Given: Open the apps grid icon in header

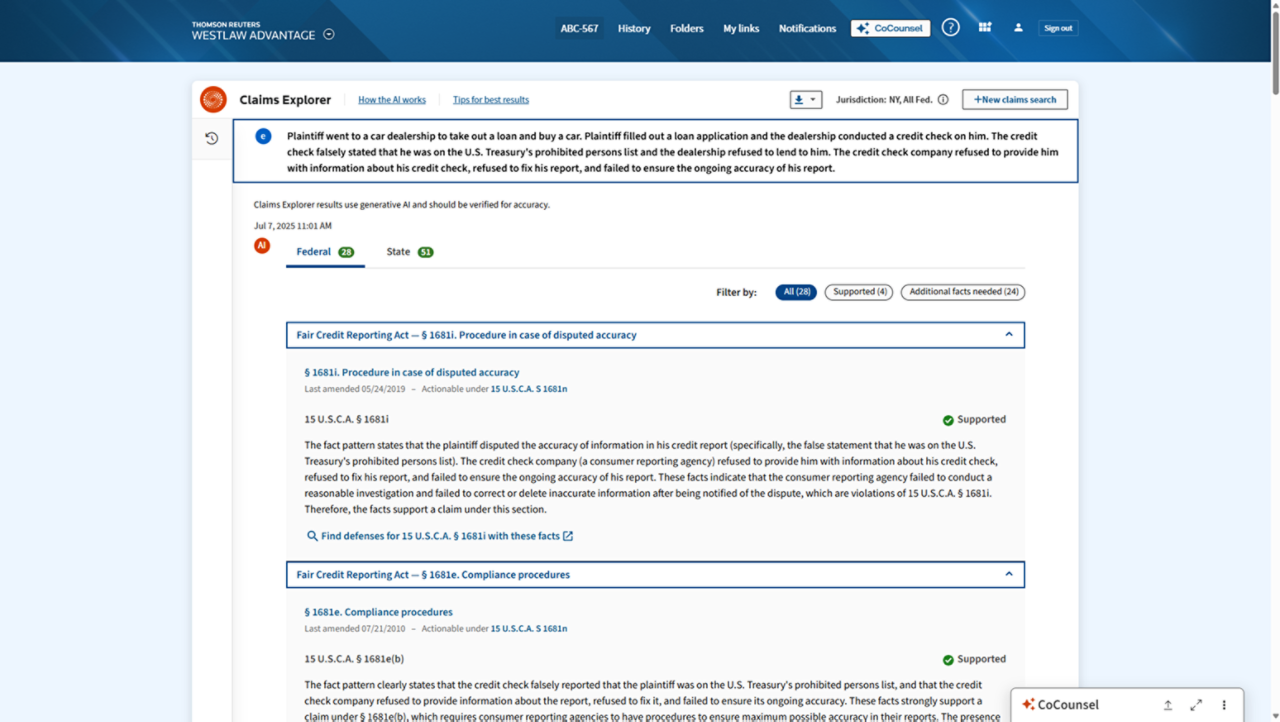Looking at the screenshot, I should (x=985, y=28).
